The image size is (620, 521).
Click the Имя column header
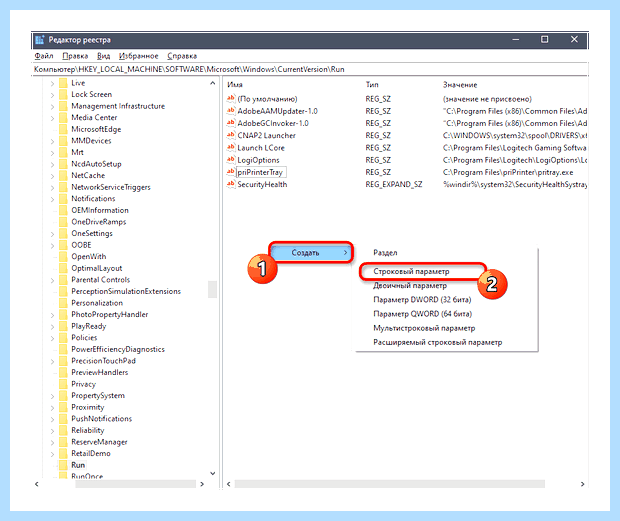235,85
